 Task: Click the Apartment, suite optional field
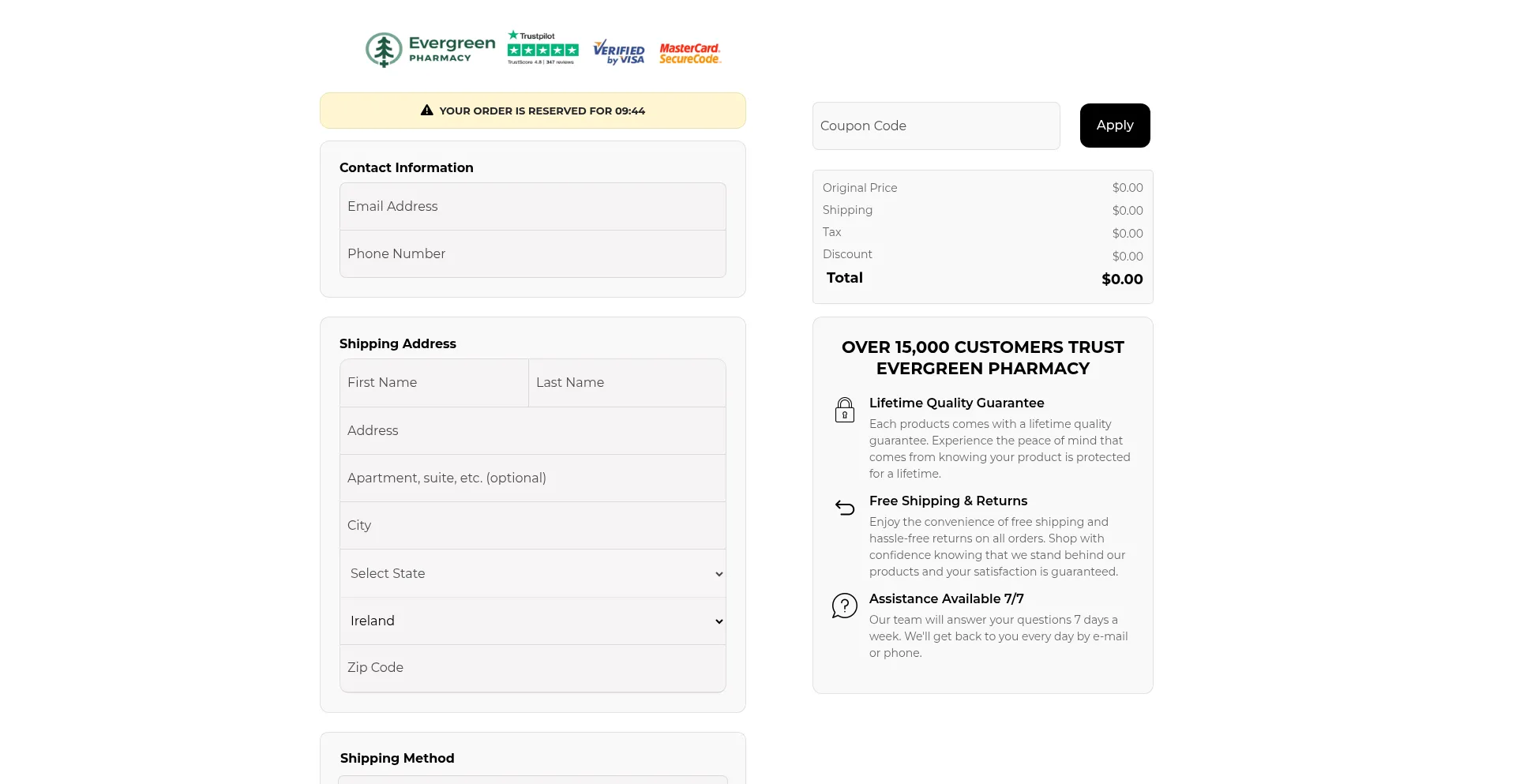(533, 478)
